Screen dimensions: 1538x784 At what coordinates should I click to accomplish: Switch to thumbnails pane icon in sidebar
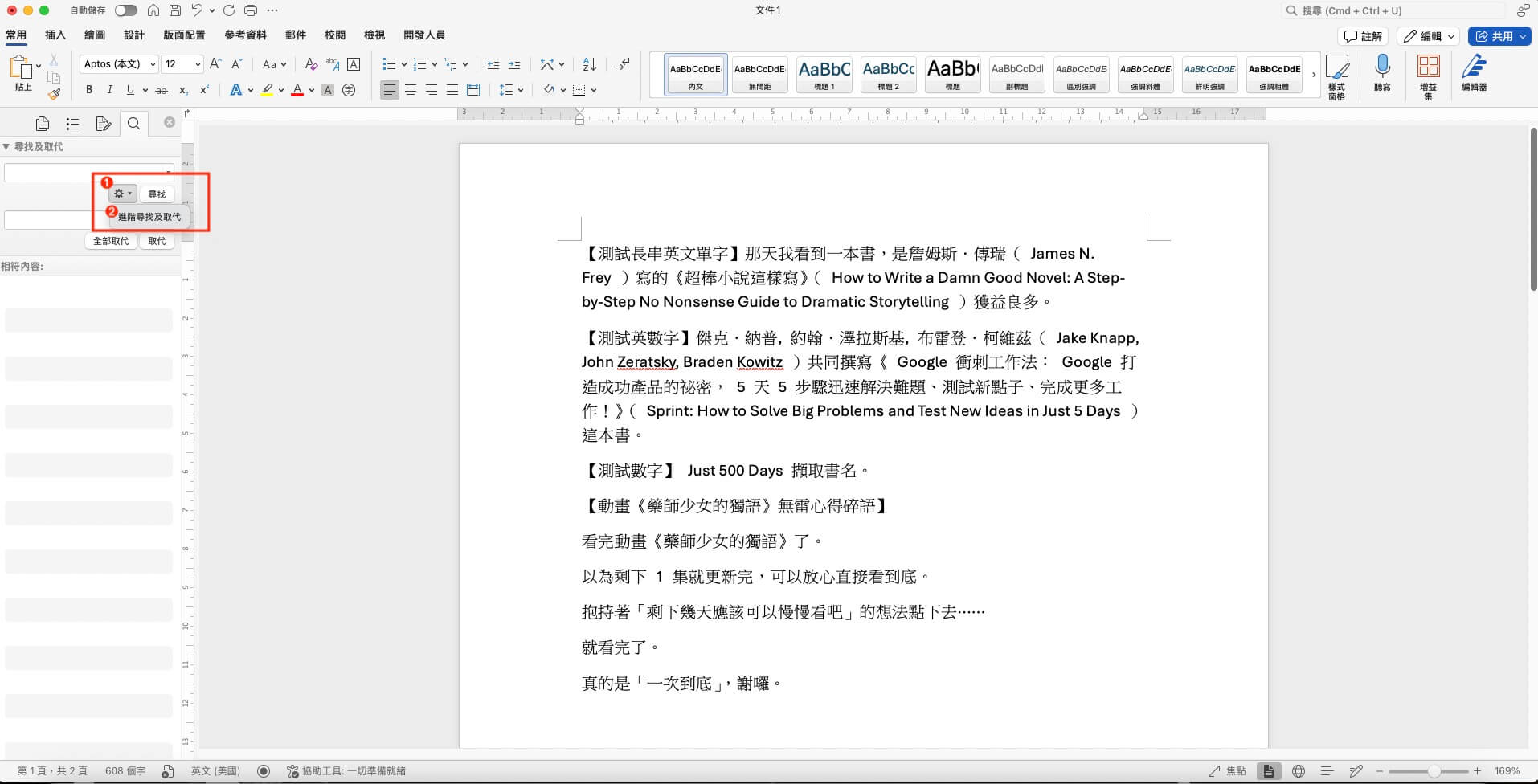coord(43,123)
